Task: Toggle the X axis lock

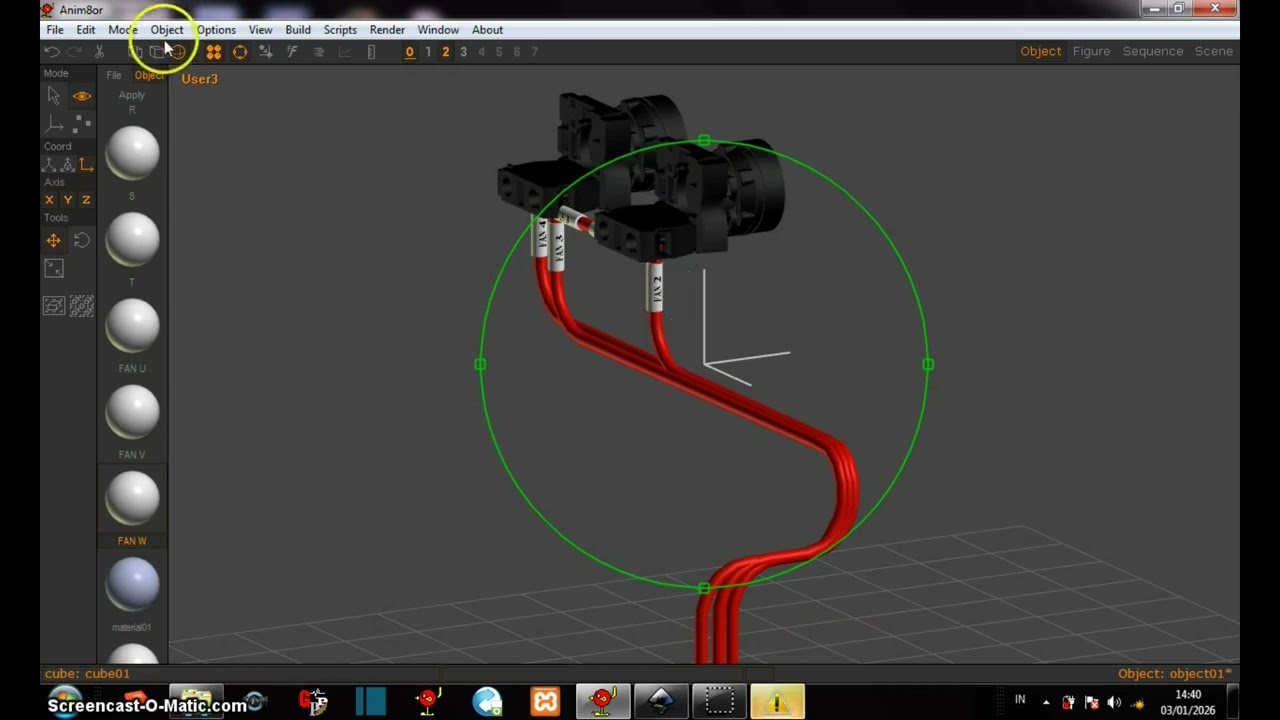Action: [x=49, y=200]
